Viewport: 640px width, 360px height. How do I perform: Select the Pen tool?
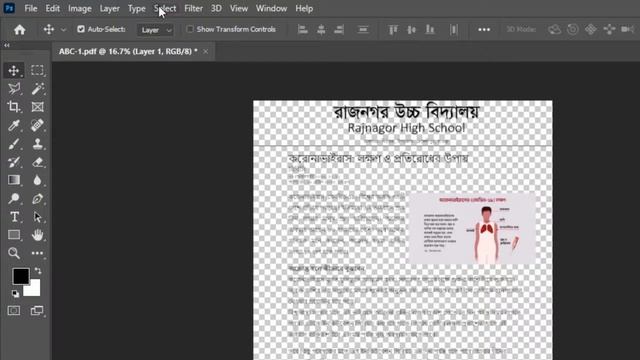click(37, 198)
